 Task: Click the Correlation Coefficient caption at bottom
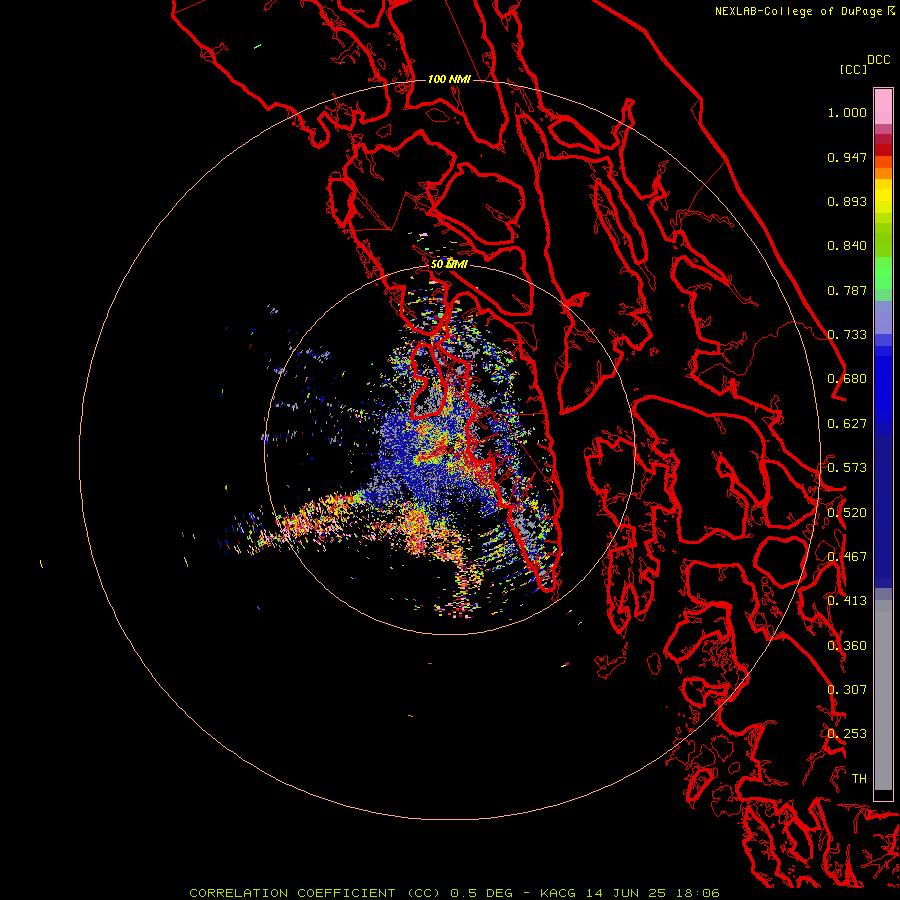click(x=315, y=893)
